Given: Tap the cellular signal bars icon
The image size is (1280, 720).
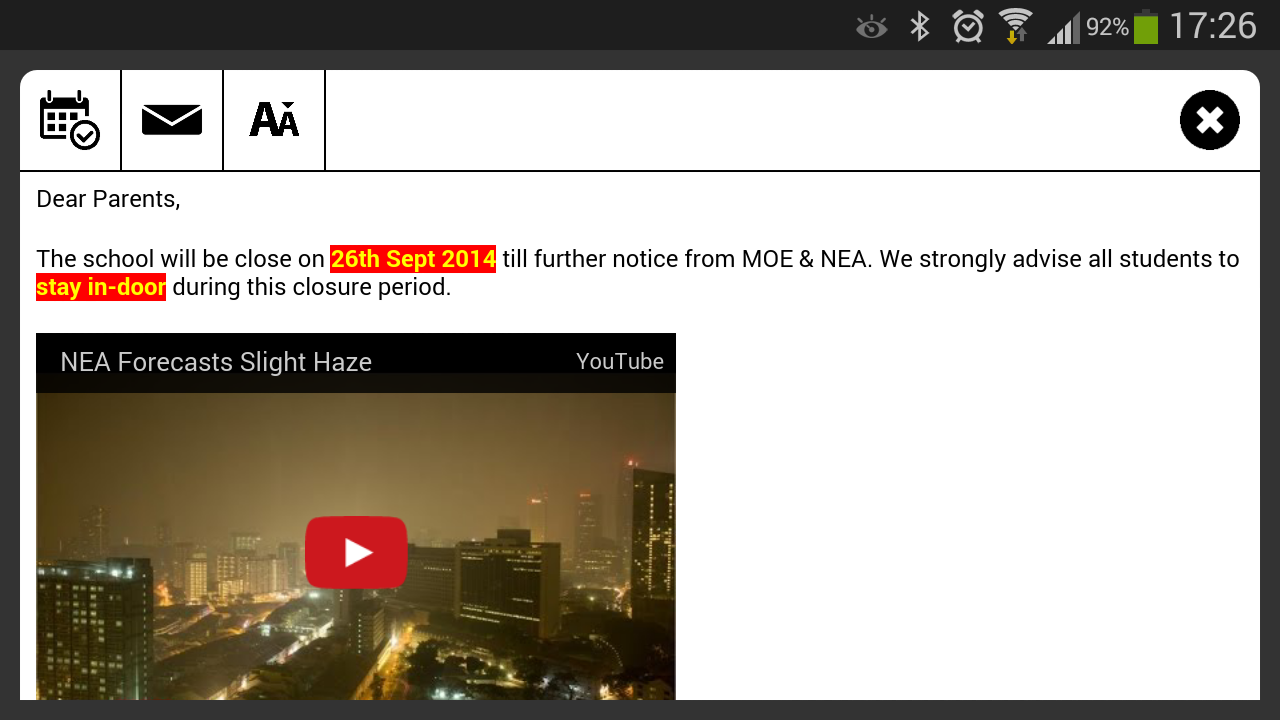Looking at the screenshot, I should 1064,27.
